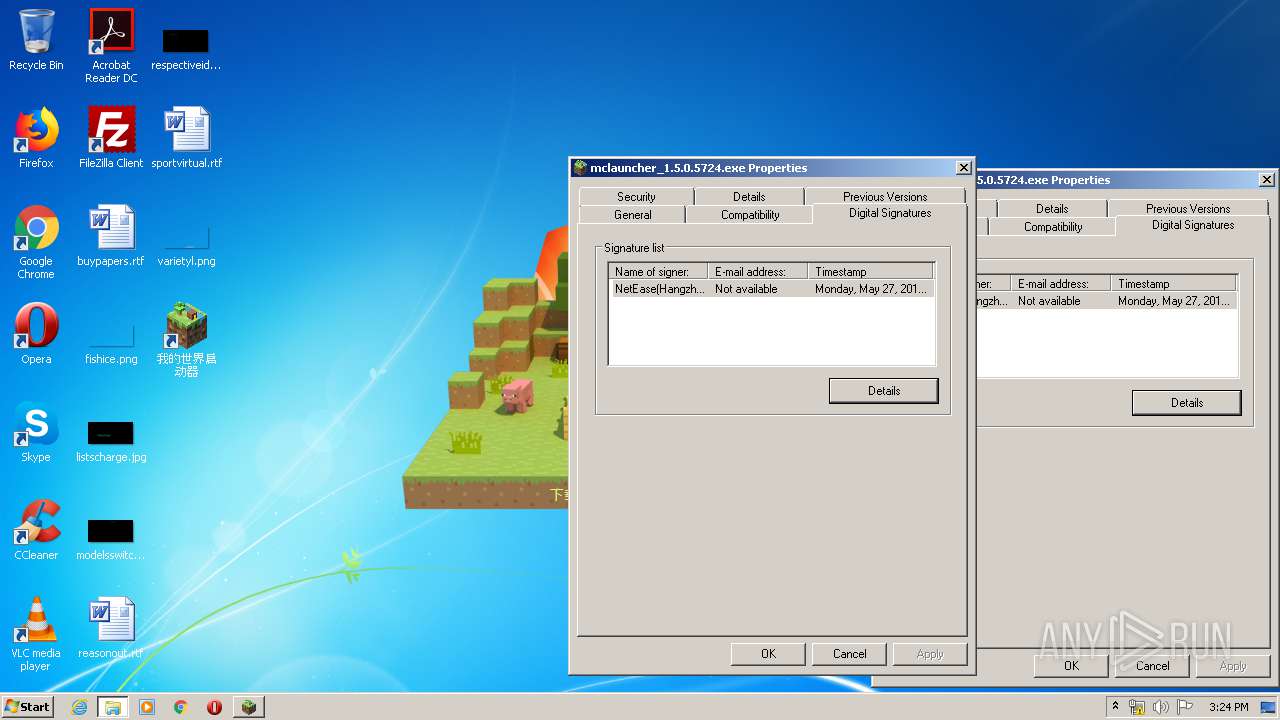Open the Minecraft launcher desktop shortcut
Image resolution: width=1280 pixels, height=720 pixels.
[186, 340]
